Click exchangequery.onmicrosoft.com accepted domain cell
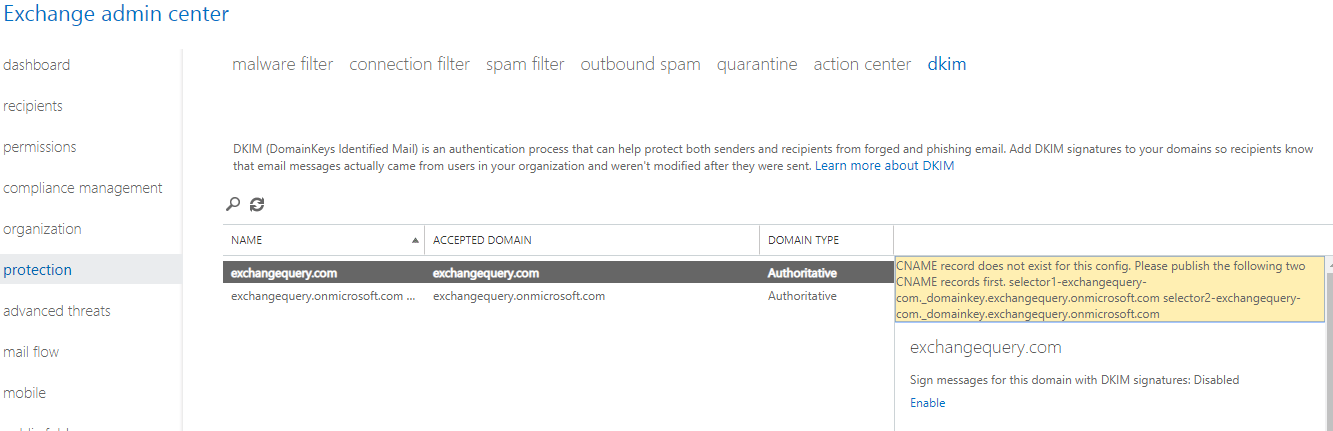 pyautogui.click(x=519, y=296)
